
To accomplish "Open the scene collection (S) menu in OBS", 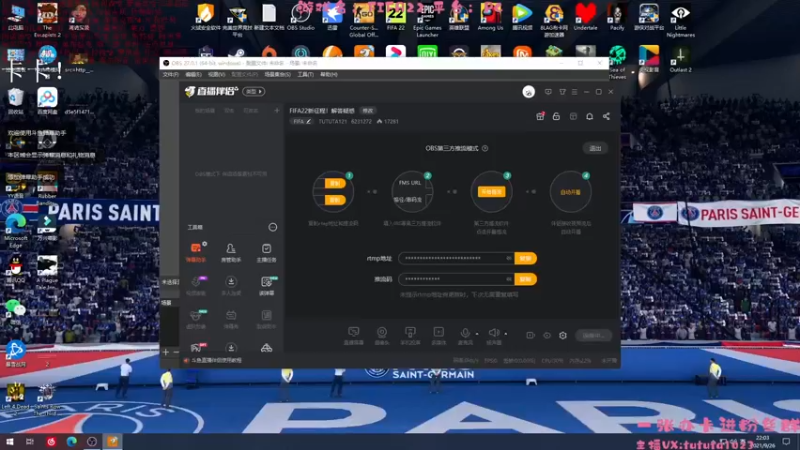I will coord(278,74).
